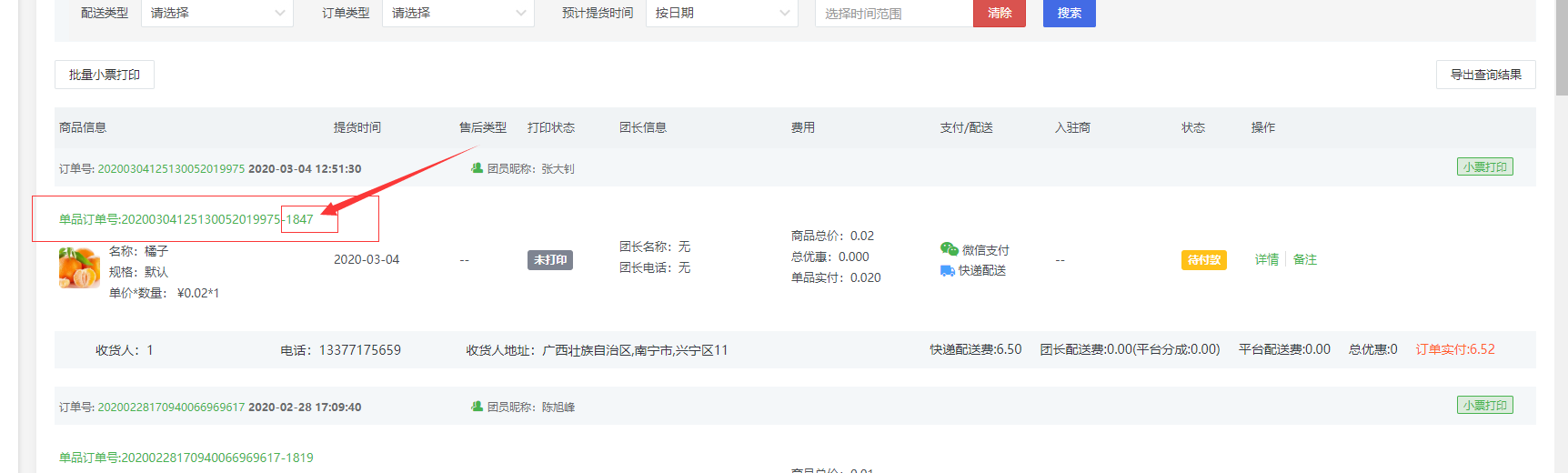This screenshot has width=1568, height=473.
Task: Open the 按日期 time type dropdown
Action: coord(721,13)
